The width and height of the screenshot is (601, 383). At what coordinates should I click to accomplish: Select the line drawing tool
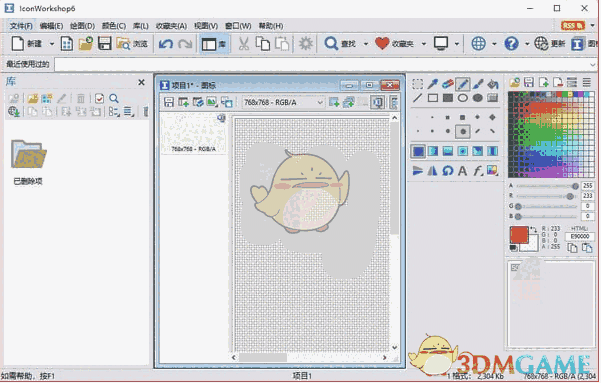(417, 98)
